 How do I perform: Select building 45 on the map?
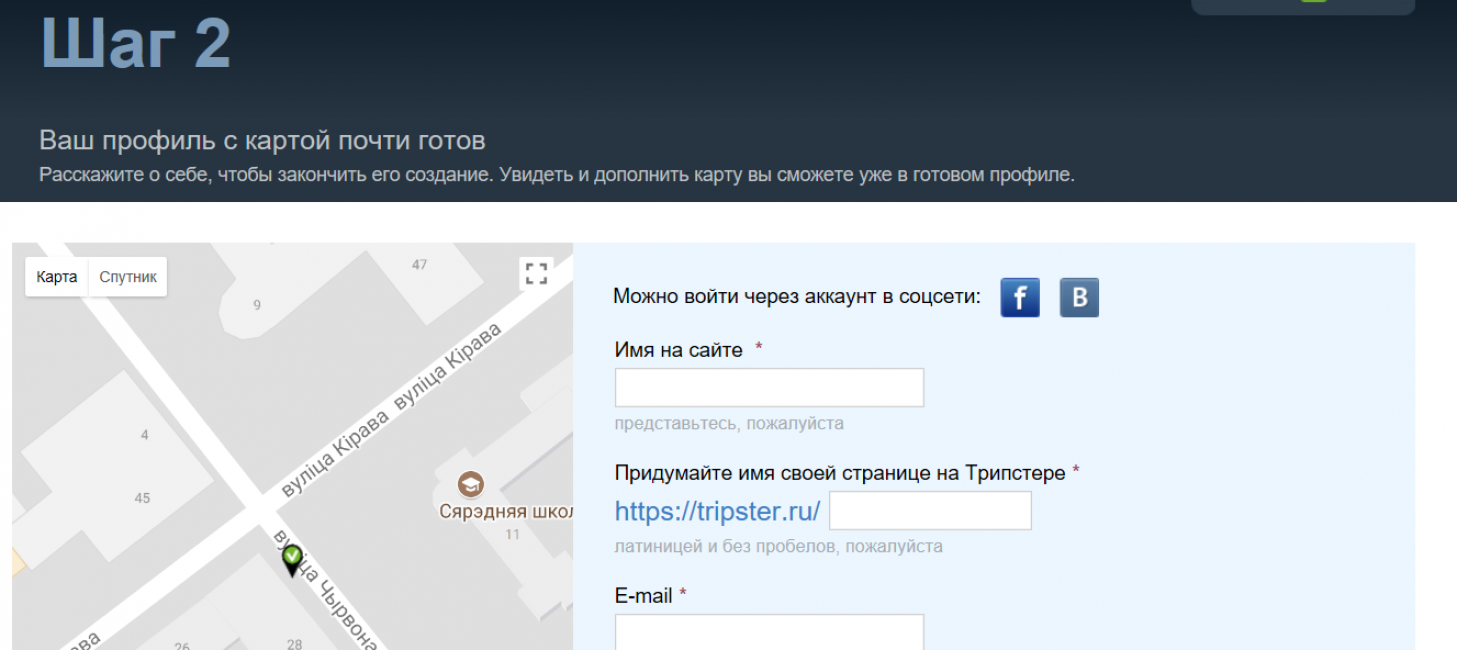pos(142,498)
